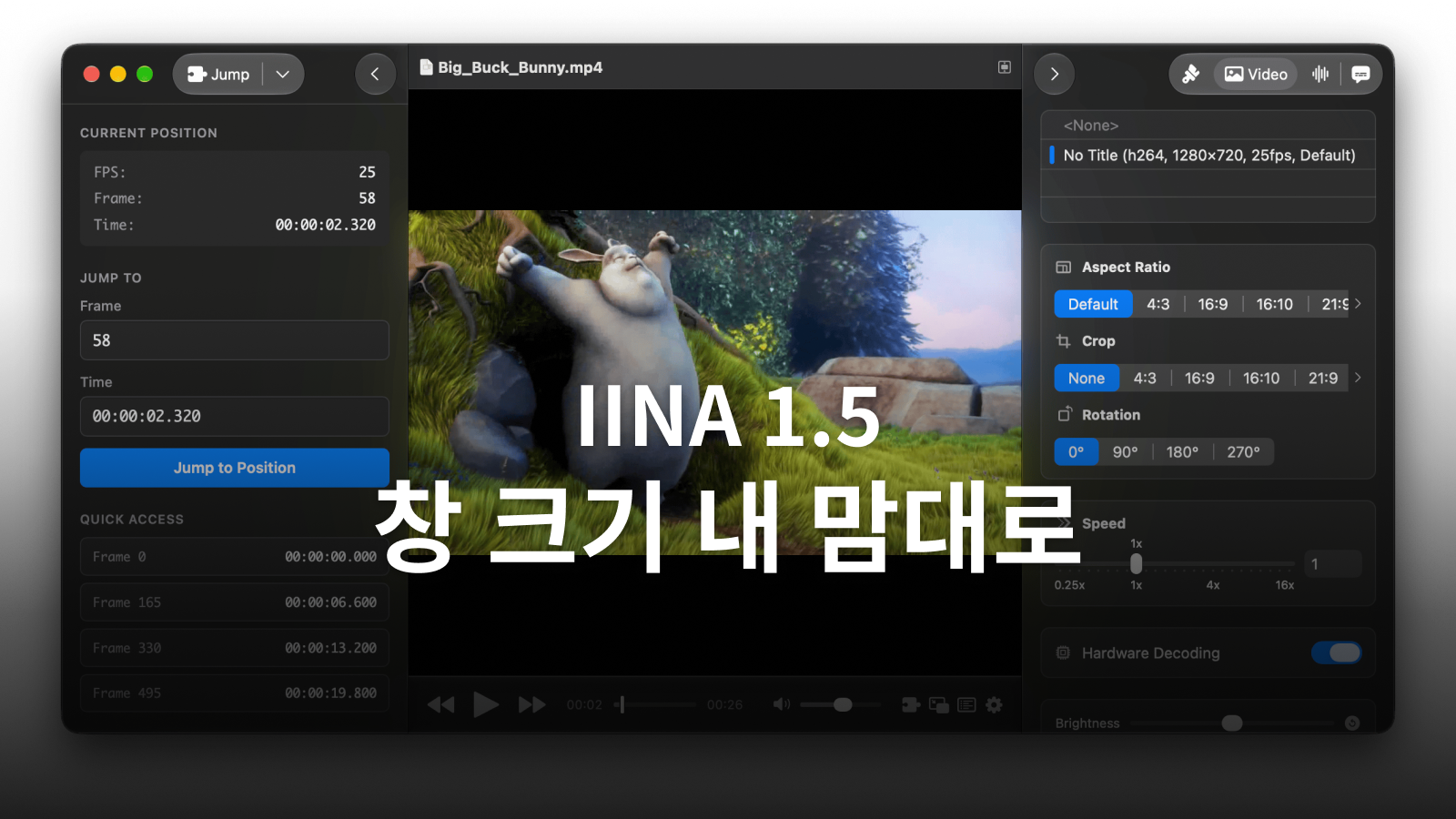Click Big_Buck_Bunny.mp4 file document icon

click(425, 67)
